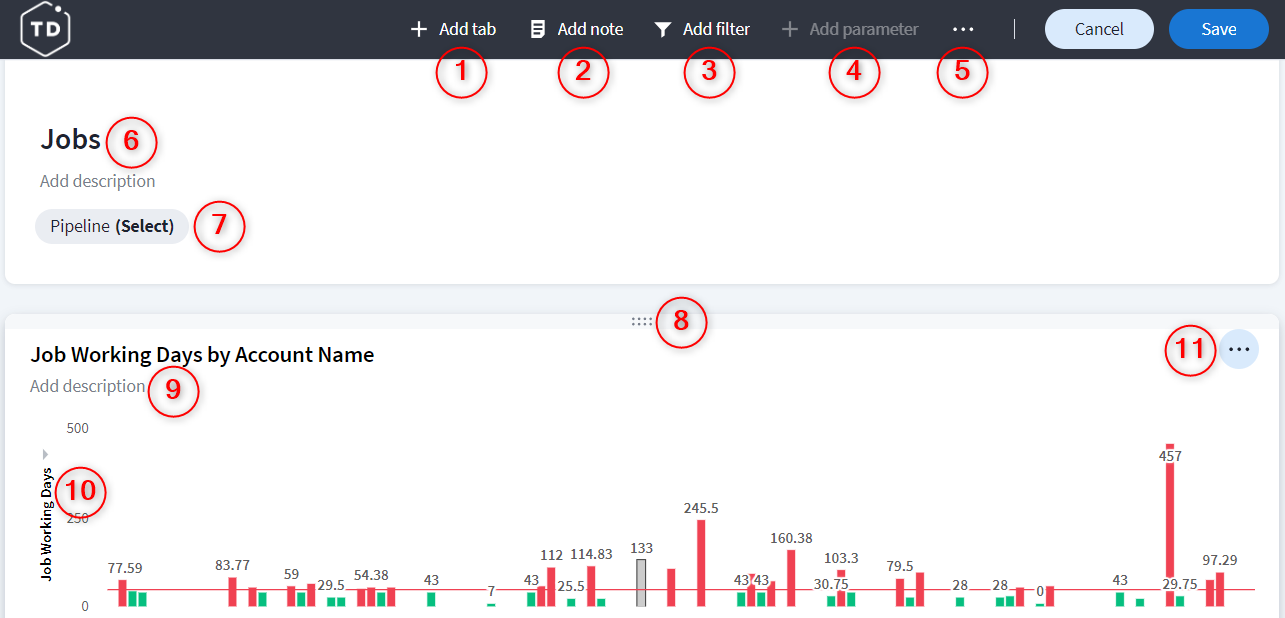Screen dimensions: 1285x618
Task: Click the funnel icon beside Add filter
Action: coord(662,29)
